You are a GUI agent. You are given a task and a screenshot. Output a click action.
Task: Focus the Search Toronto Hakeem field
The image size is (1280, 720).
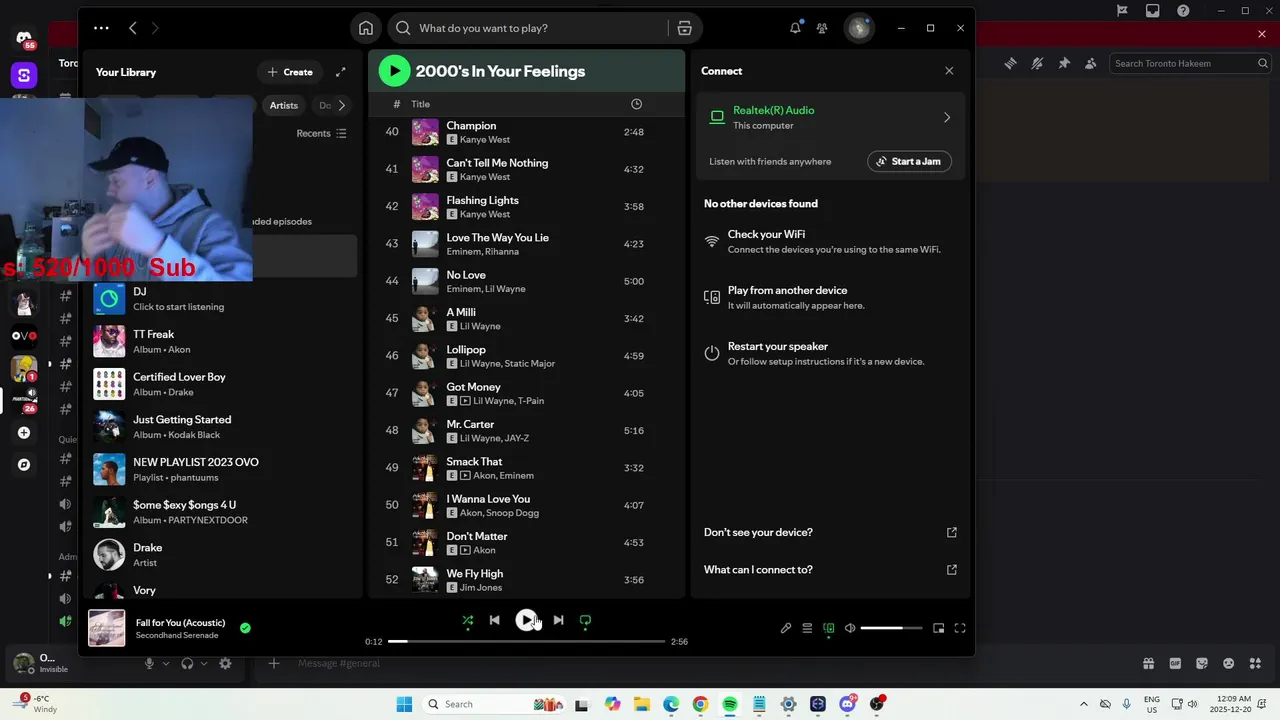tap(1190, 63)
